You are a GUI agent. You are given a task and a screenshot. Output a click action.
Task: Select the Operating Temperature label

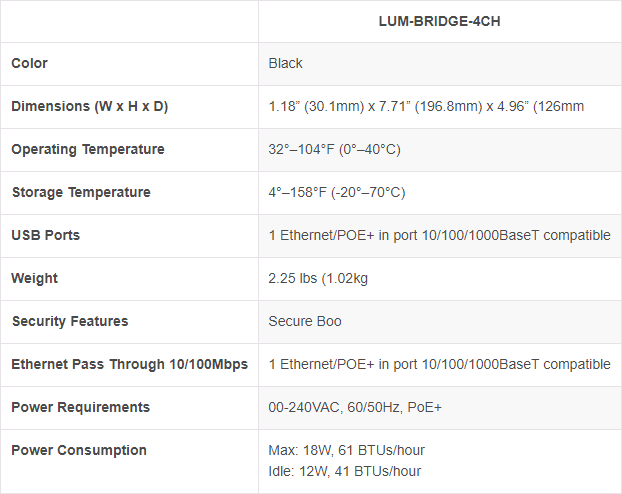[x=88, y=150]
